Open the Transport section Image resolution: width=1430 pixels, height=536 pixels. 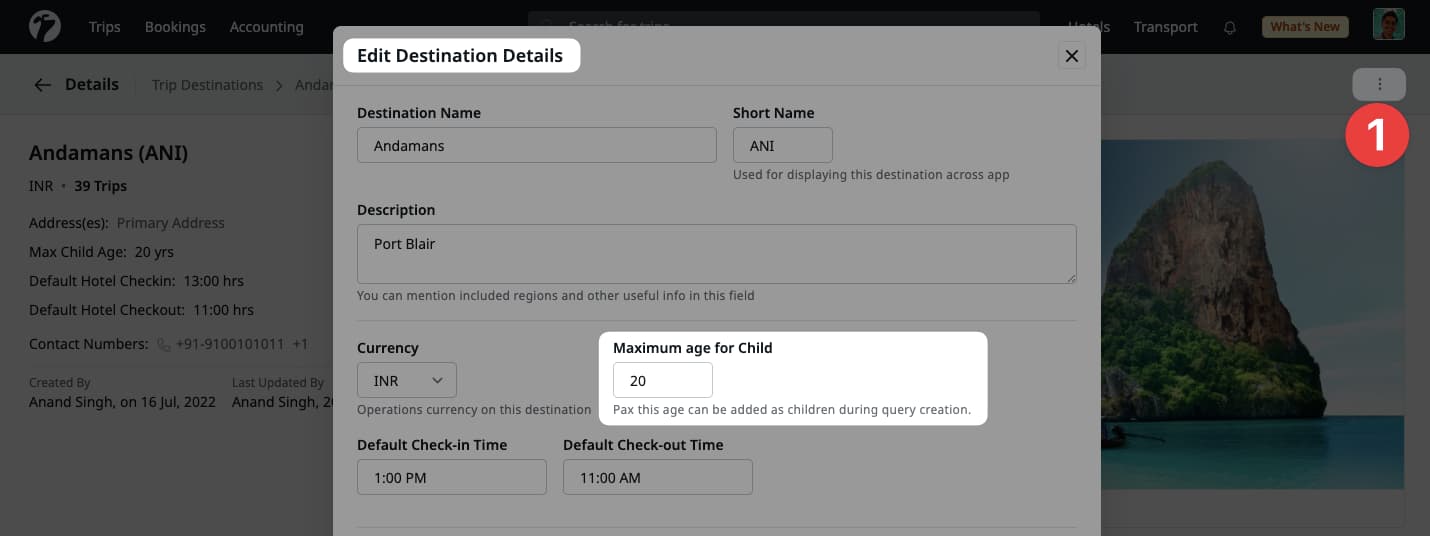pyautogui.click(x=1165, y=27)
